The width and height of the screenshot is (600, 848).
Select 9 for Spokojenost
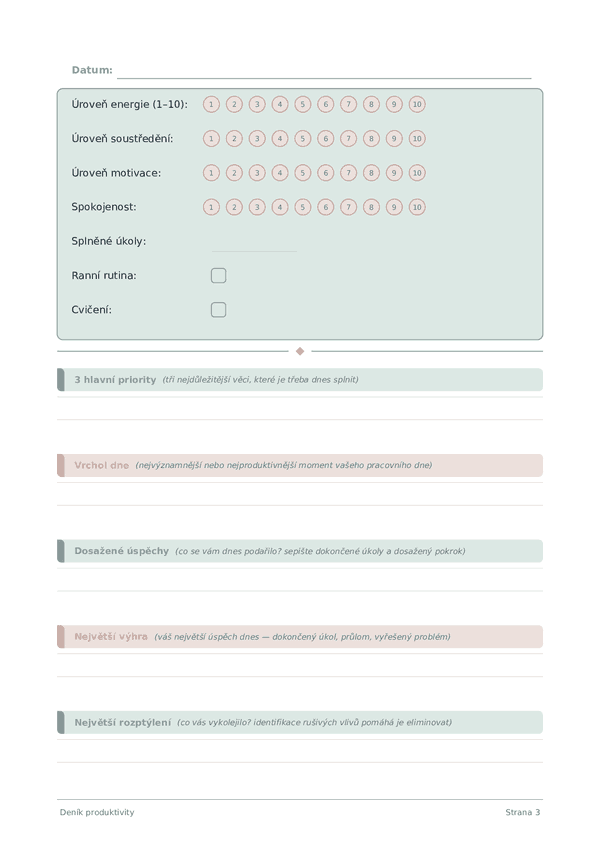pos(394,207)
